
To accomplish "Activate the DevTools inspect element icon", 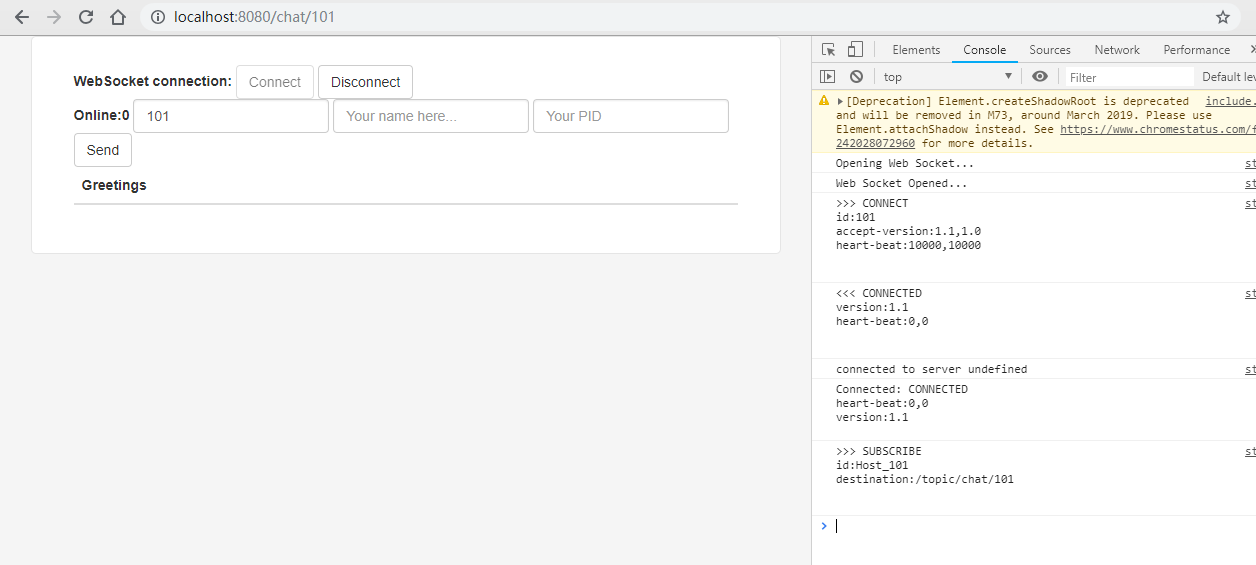I will pos(828,49).
